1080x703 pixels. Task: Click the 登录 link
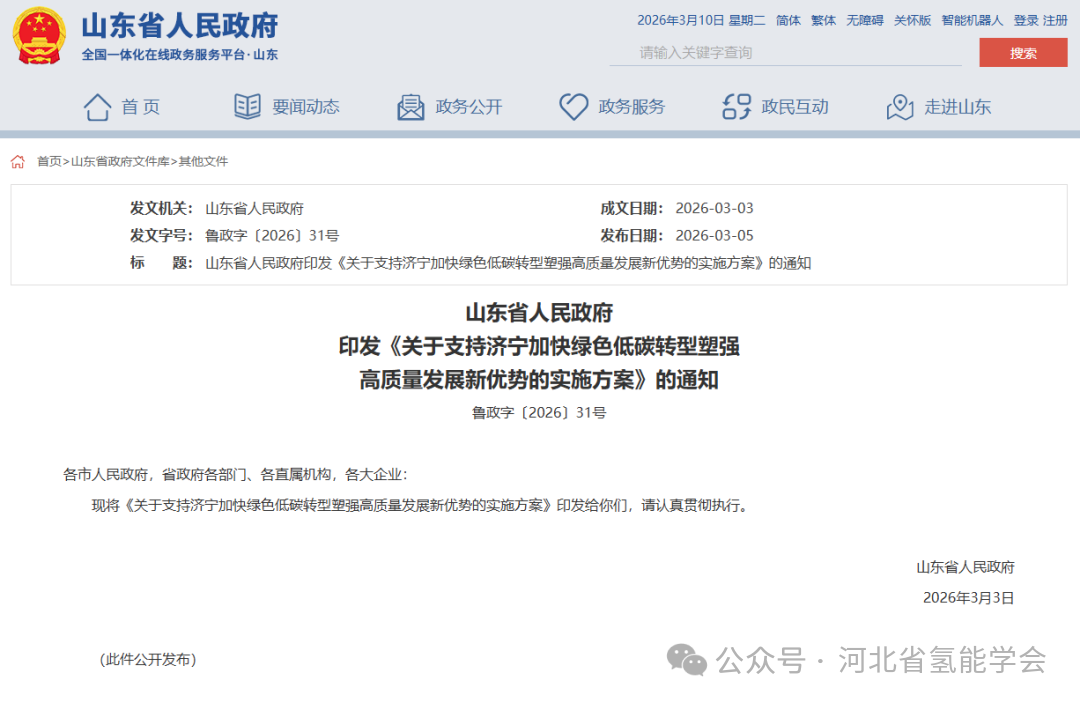click(1026, 20)
